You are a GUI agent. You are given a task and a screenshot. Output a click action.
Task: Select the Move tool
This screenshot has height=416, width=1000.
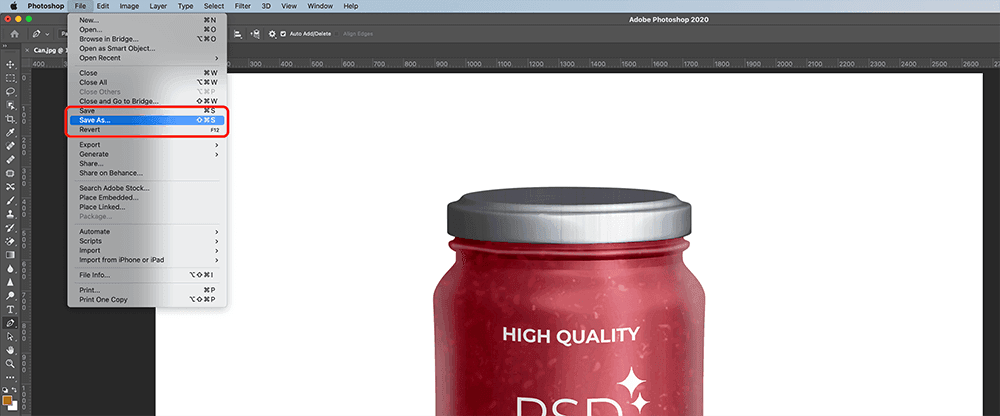tap(10, 64)
